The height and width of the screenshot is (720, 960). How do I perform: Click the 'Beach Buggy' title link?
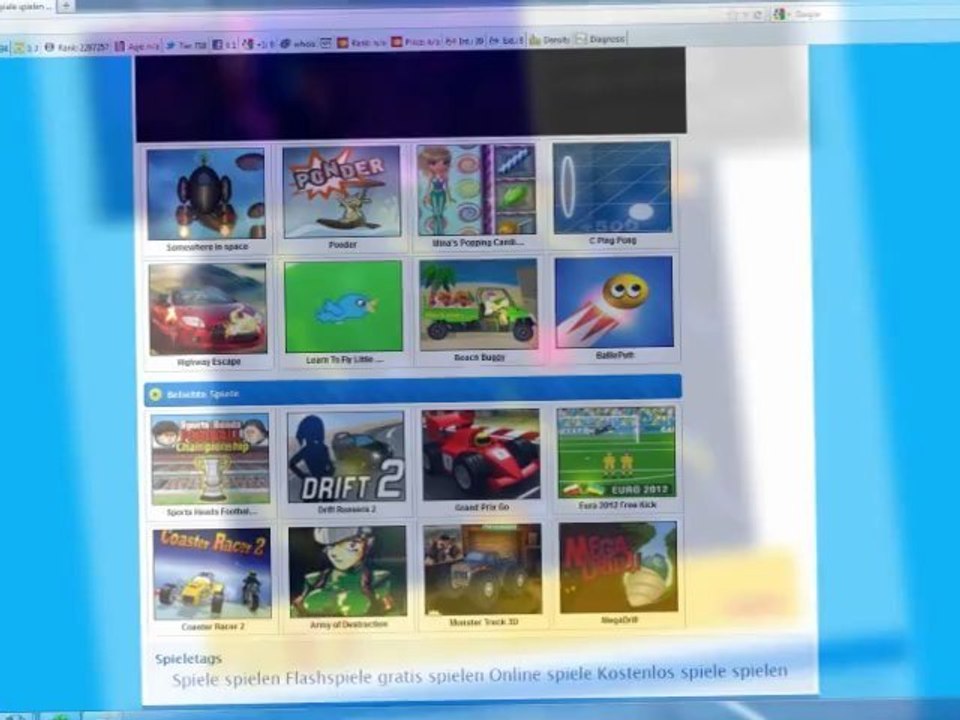[479, 358]
